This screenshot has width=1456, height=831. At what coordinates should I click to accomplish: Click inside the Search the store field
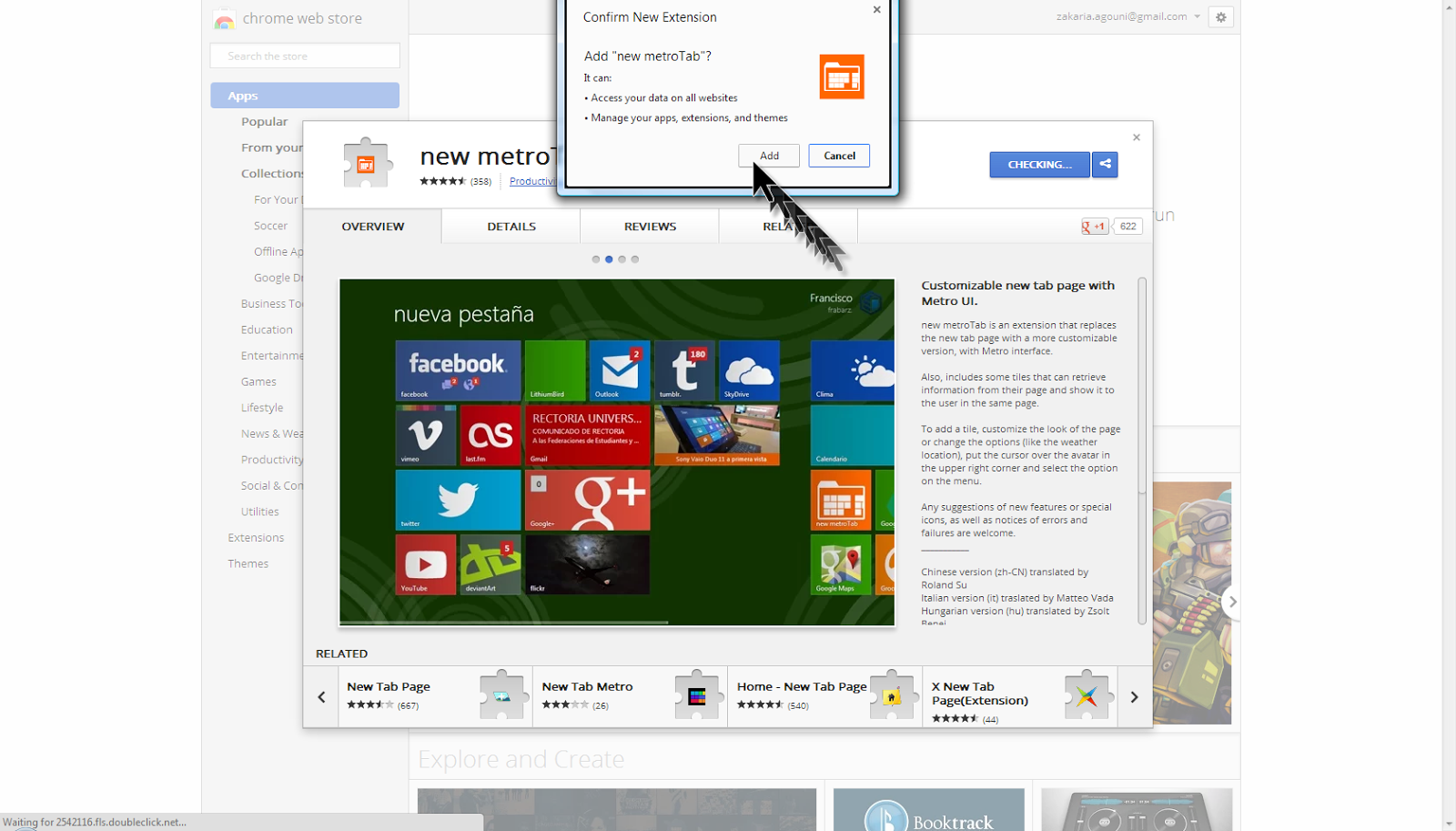[305, 56]
